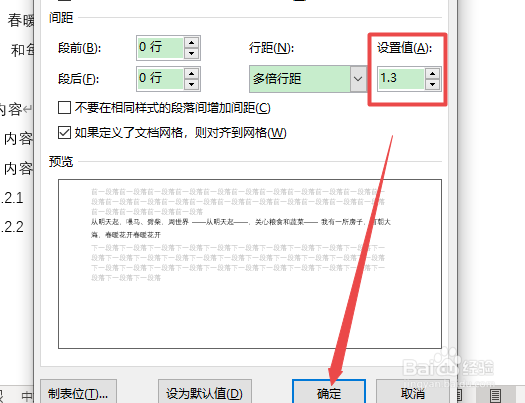Click the 2.1 heading in the document
This screenshot has width=525, height=403.
click(12, 198)
